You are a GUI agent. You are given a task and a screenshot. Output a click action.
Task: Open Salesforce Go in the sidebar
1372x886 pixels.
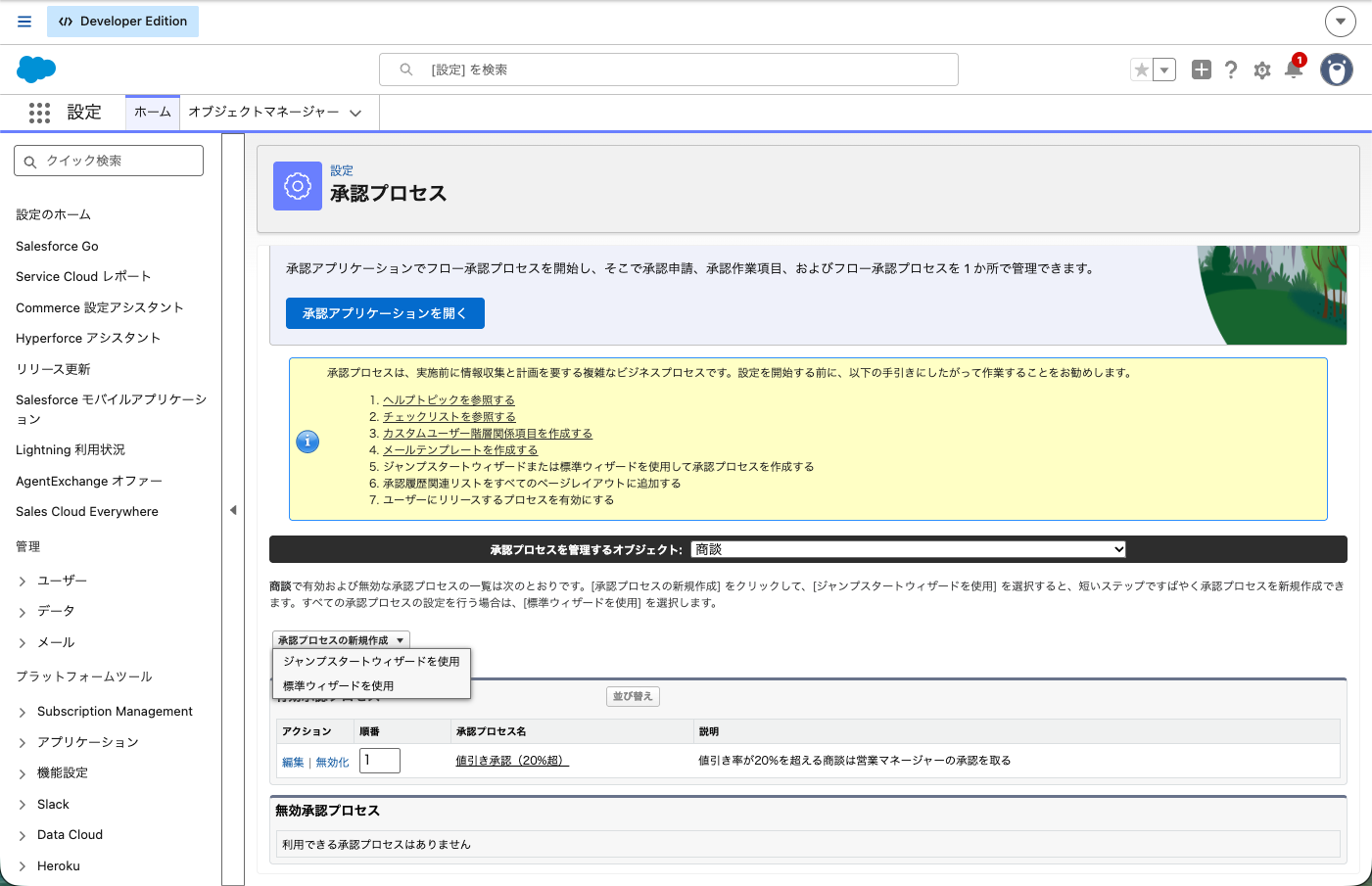coord(57,247)
